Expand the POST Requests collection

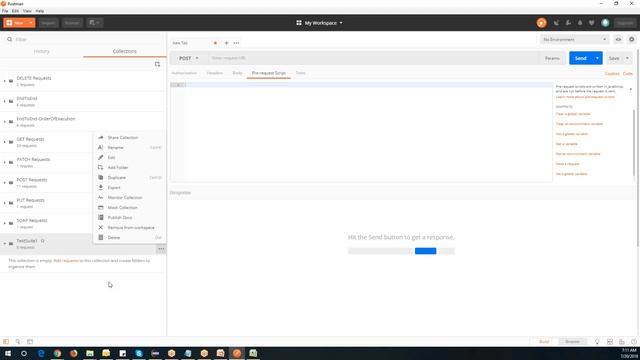pyautogui.click(x=4, y=183)
